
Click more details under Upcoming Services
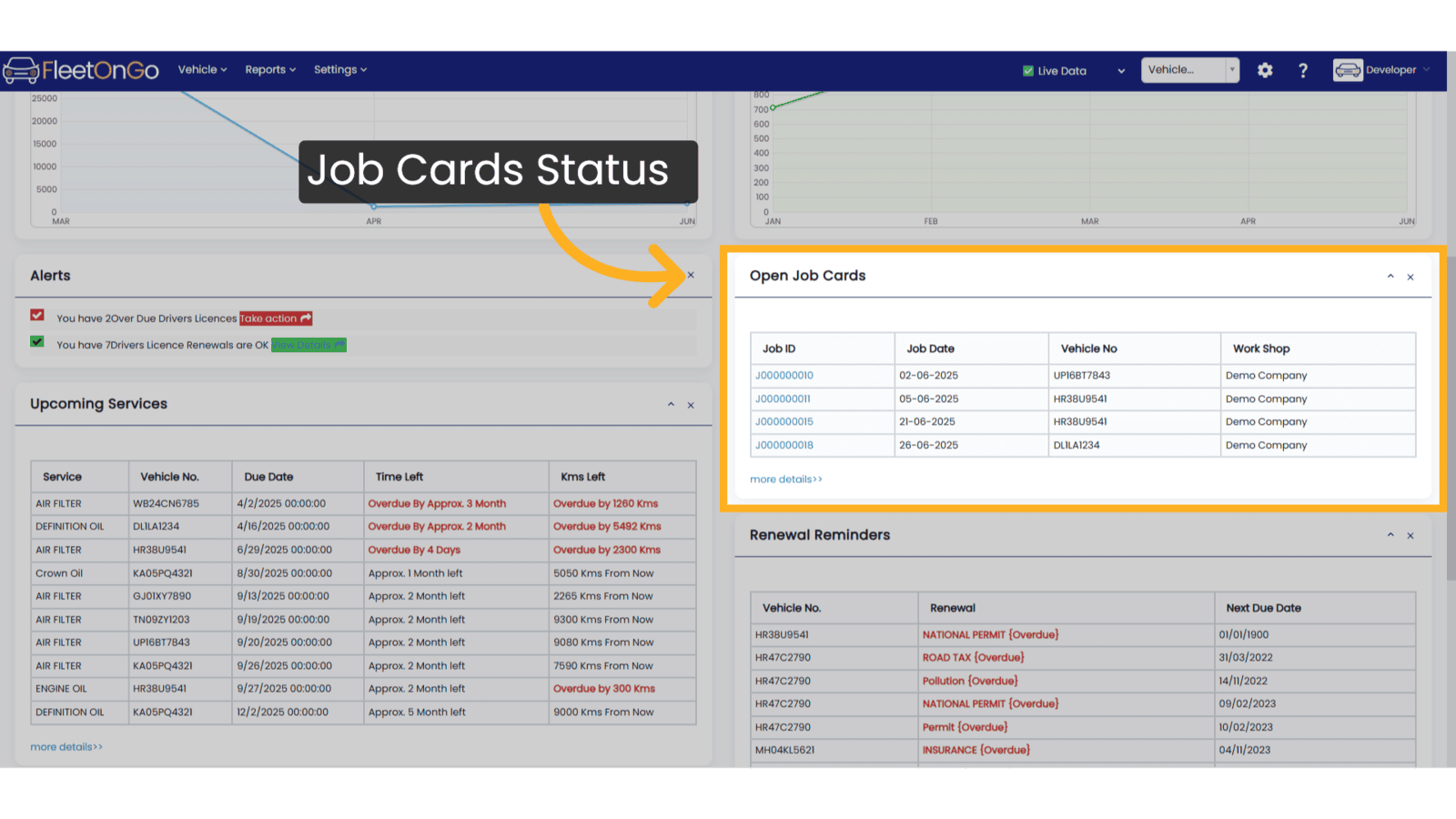coord(66,747)
